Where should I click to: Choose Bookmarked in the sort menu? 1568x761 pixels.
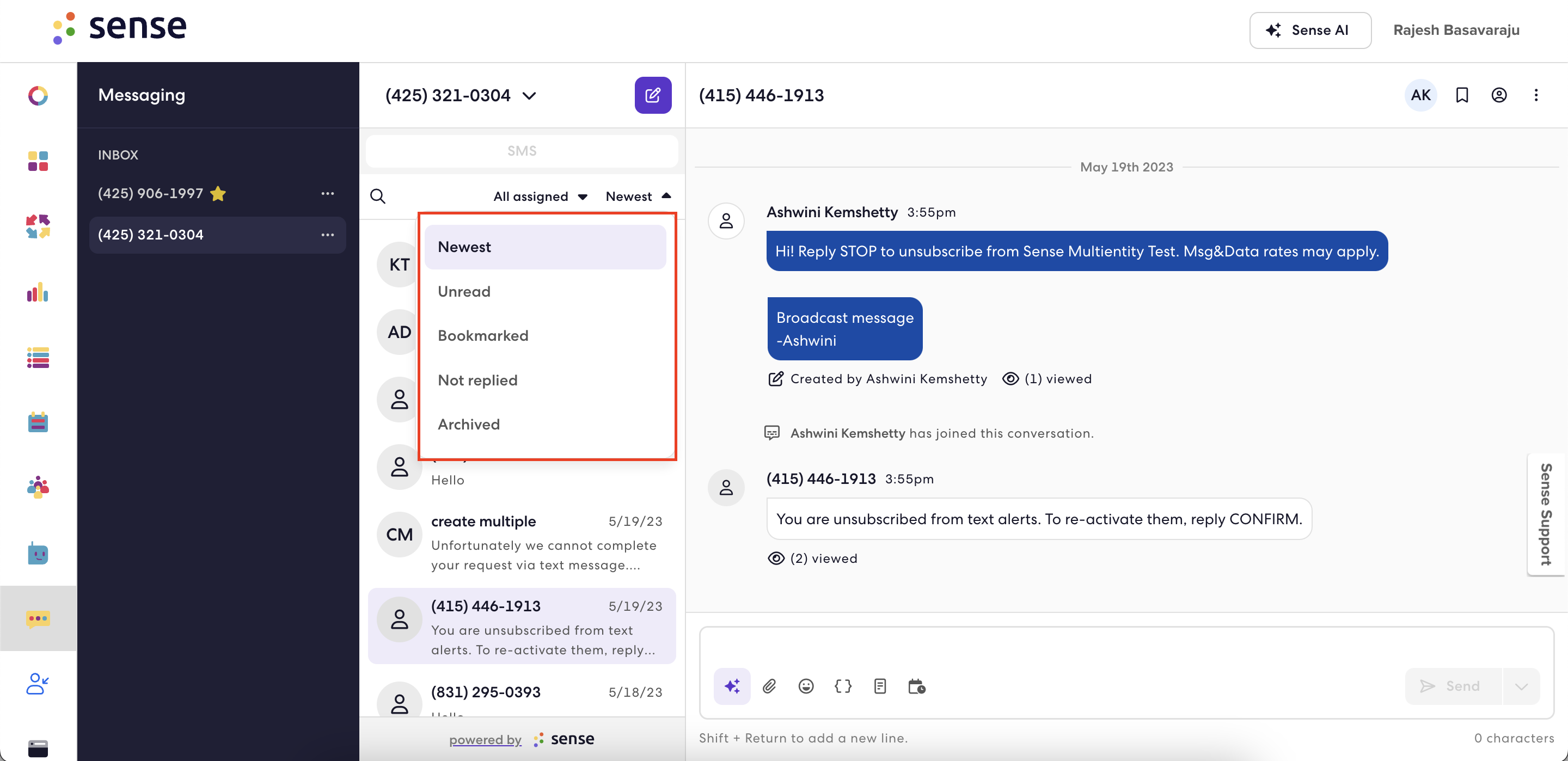pyautogui.click(x=545, y=335)
